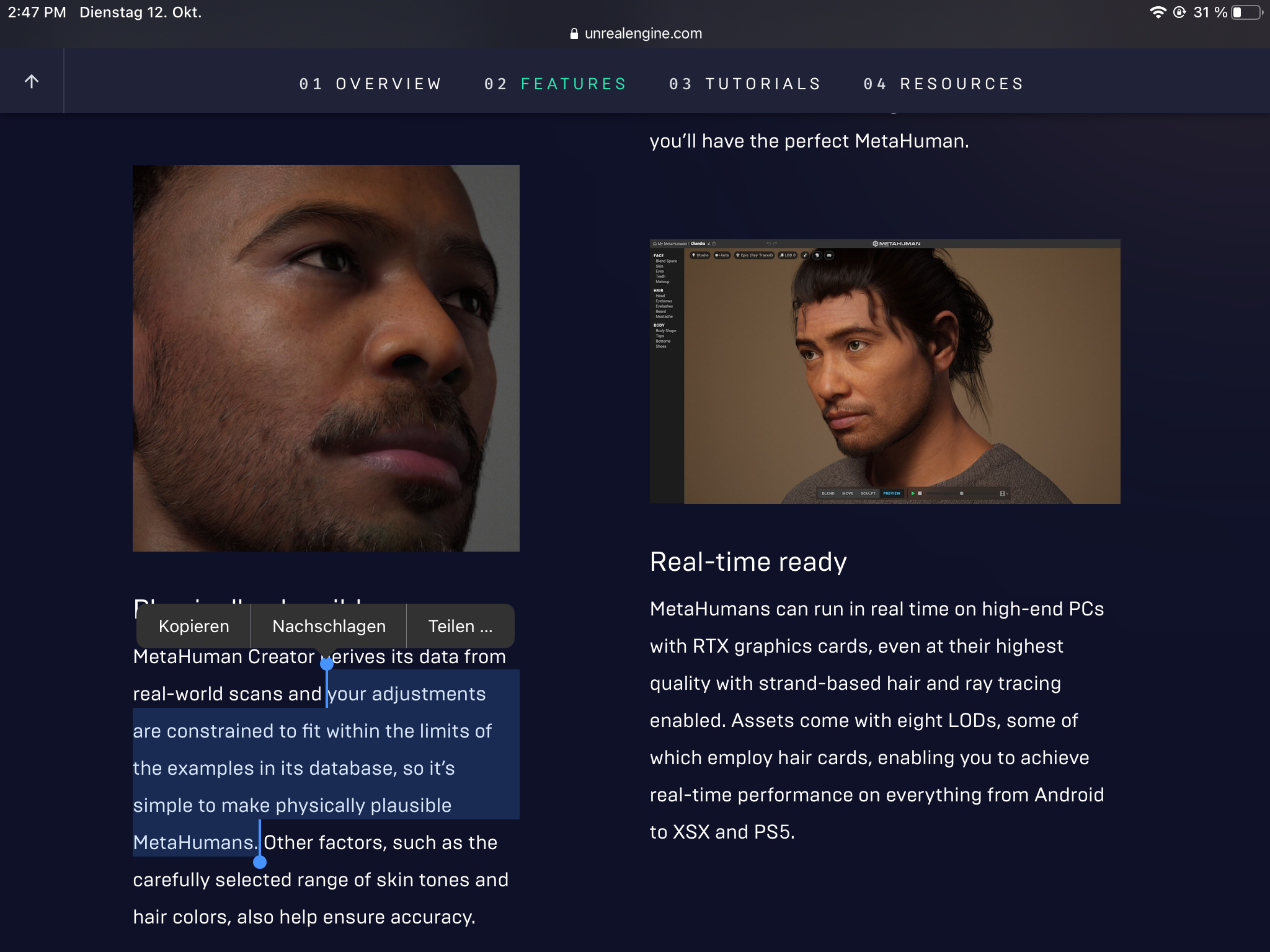1270x952 pixels.
Task: Open the 02 Features section tab
Action: [x=556, y=84]
